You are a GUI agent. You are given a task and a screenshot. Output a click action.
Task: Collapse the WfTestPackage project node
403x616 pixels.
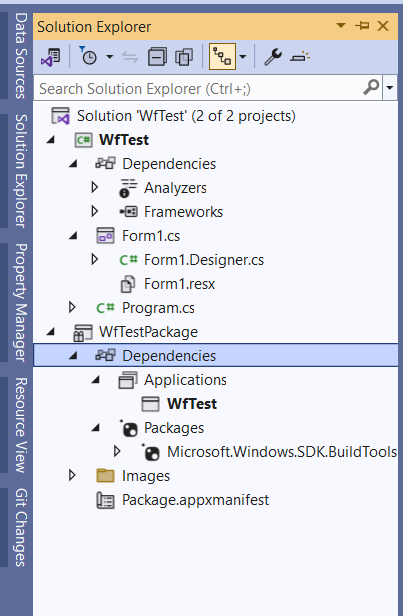[50, 332]
